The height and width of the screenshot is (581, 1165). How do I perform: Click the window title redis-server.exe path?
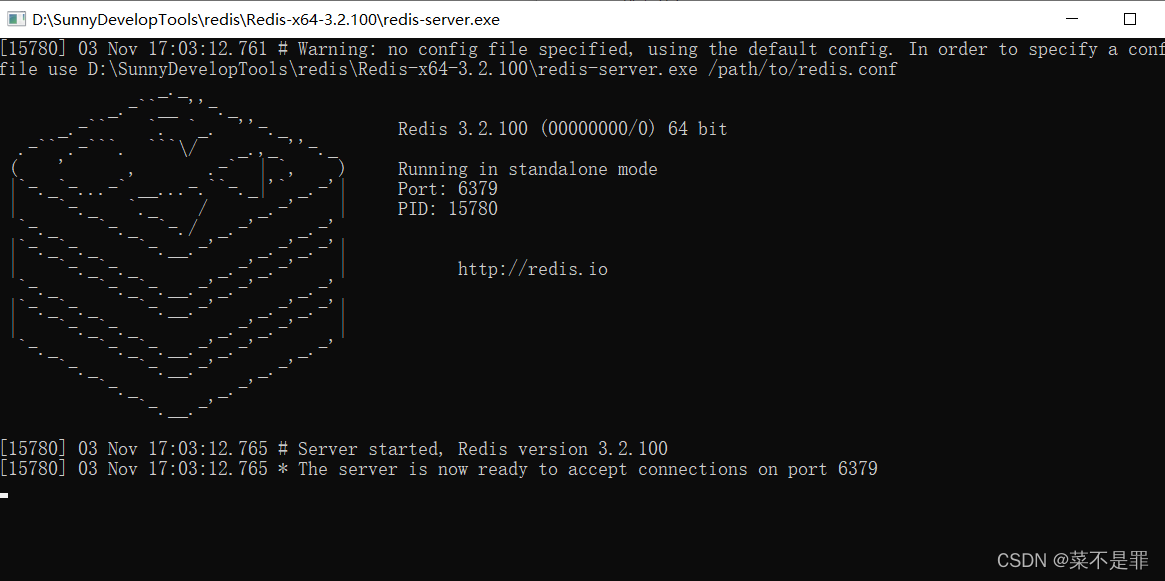pyautogui.click(x=266, y=19)
